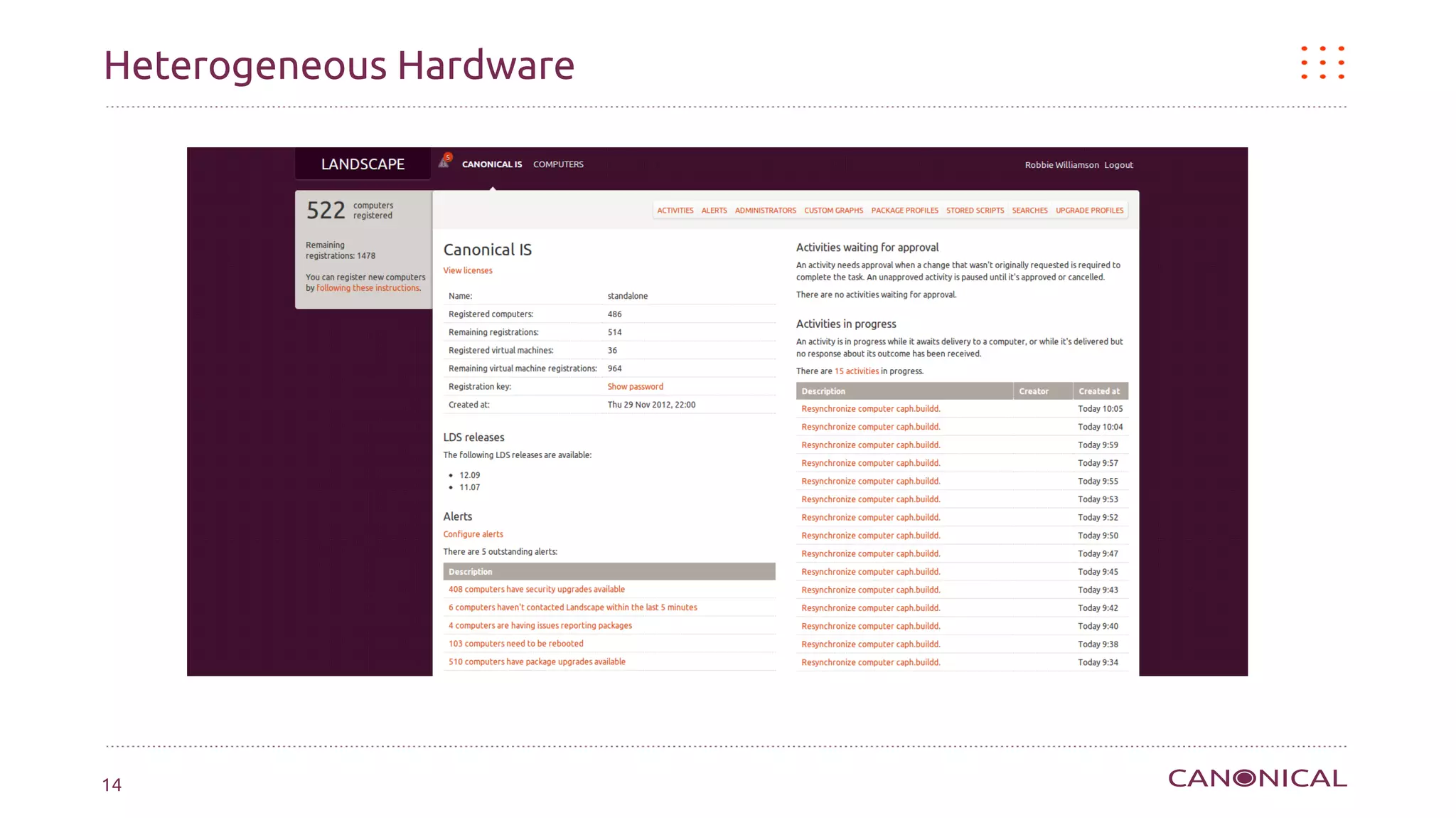Viewport: 1456px width, 818px height.
Task: Open Resynchronize activity created Today 10:04
Action: tap(871, 427)
